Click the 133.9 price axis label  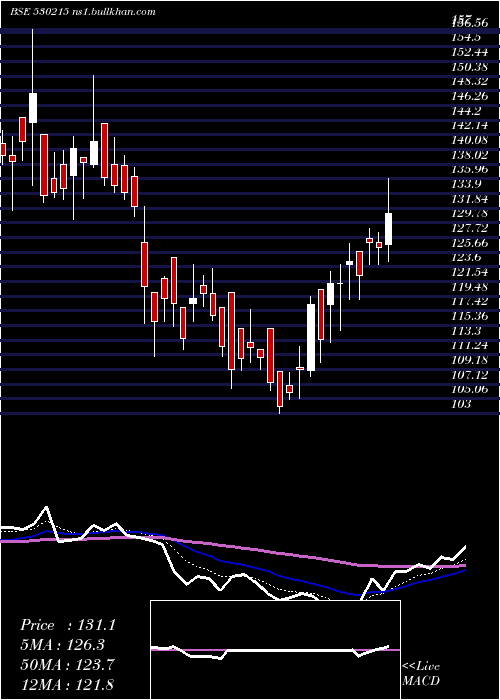coord(466,184)
